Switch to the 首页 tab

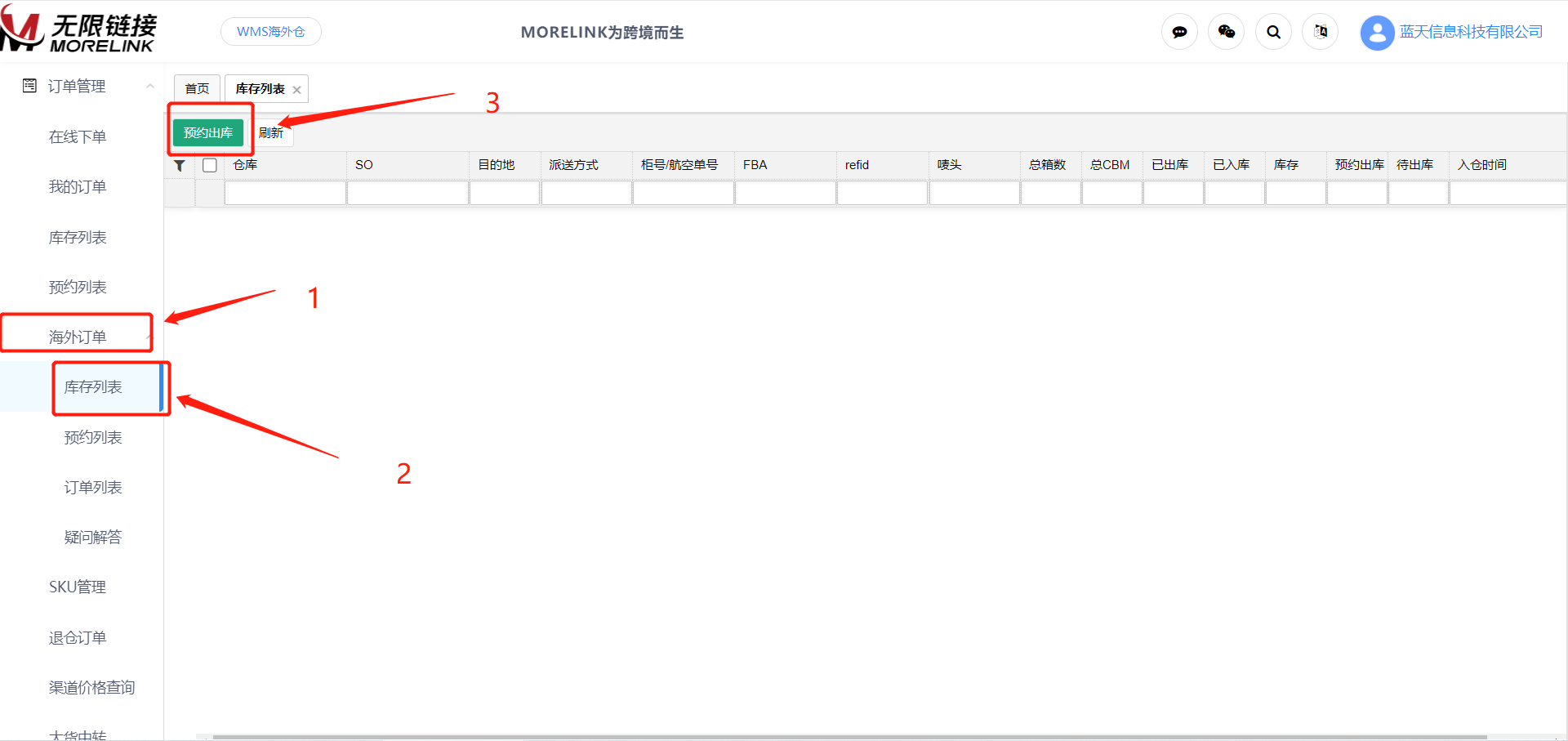pos(197,88)
